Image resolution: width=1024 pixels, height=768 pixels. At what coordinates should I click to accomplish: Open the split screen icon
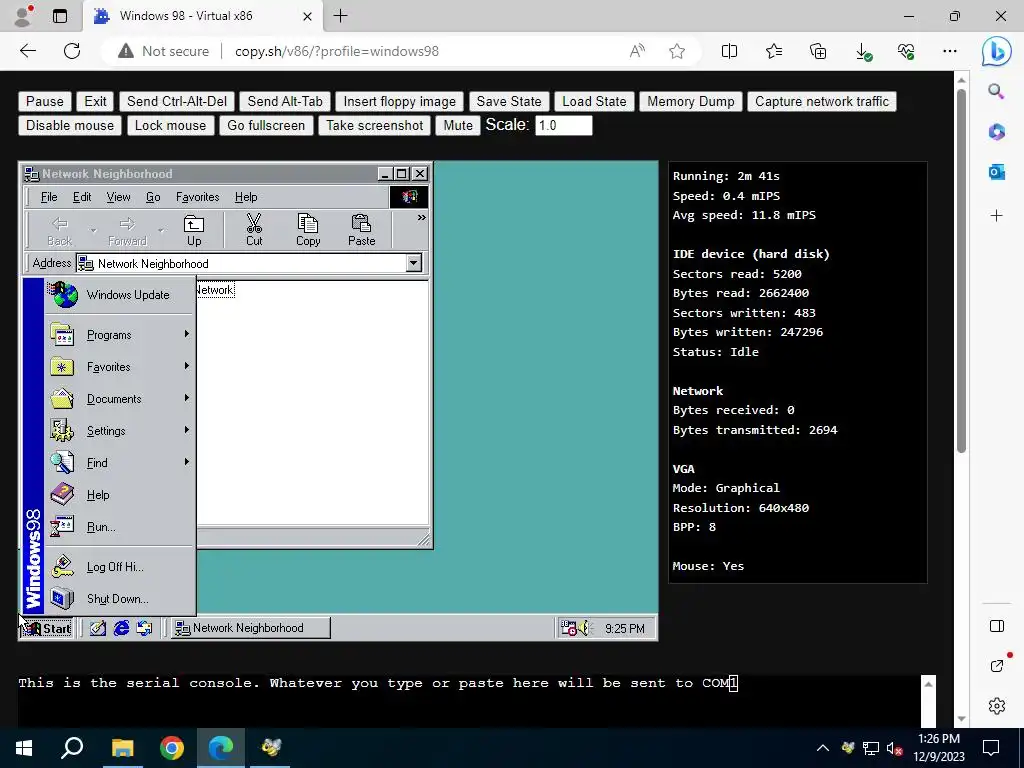729,51
